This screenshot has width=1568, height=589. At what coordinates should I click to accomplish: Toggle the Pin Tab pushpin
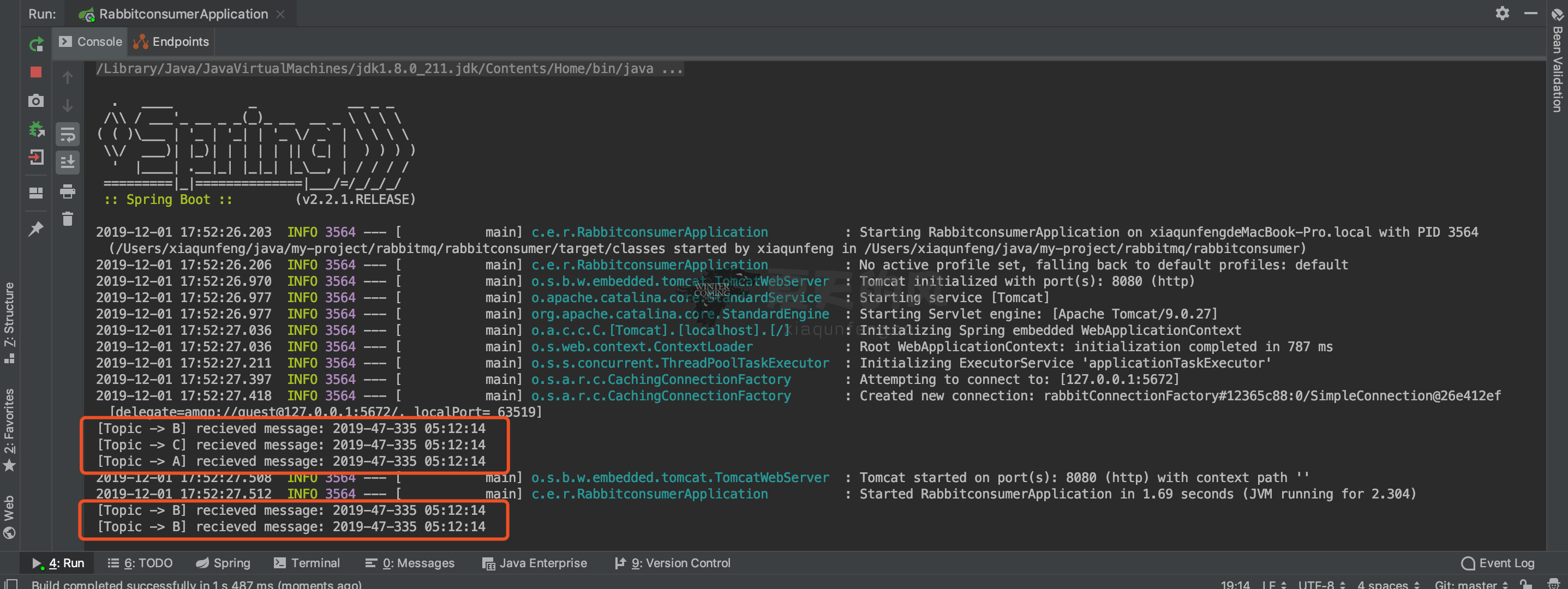click(x=36, y=229)
